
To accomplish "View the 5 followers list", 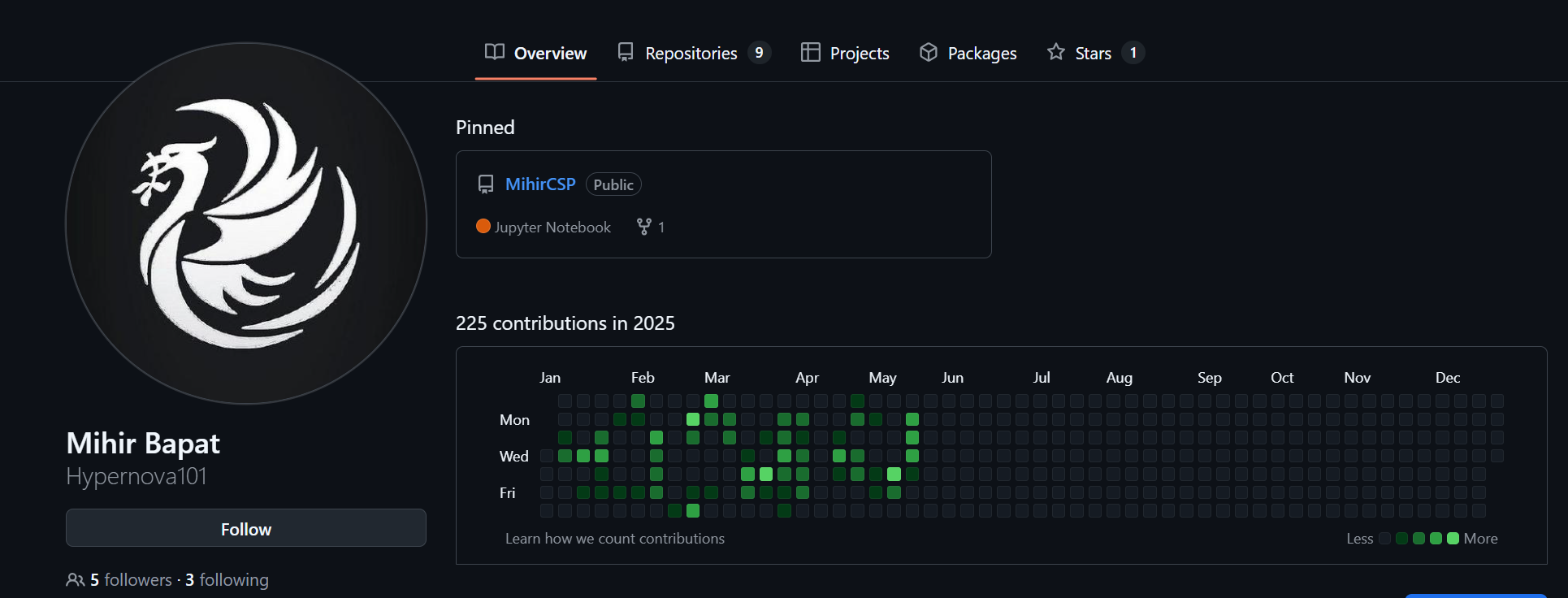I will 131,579.
